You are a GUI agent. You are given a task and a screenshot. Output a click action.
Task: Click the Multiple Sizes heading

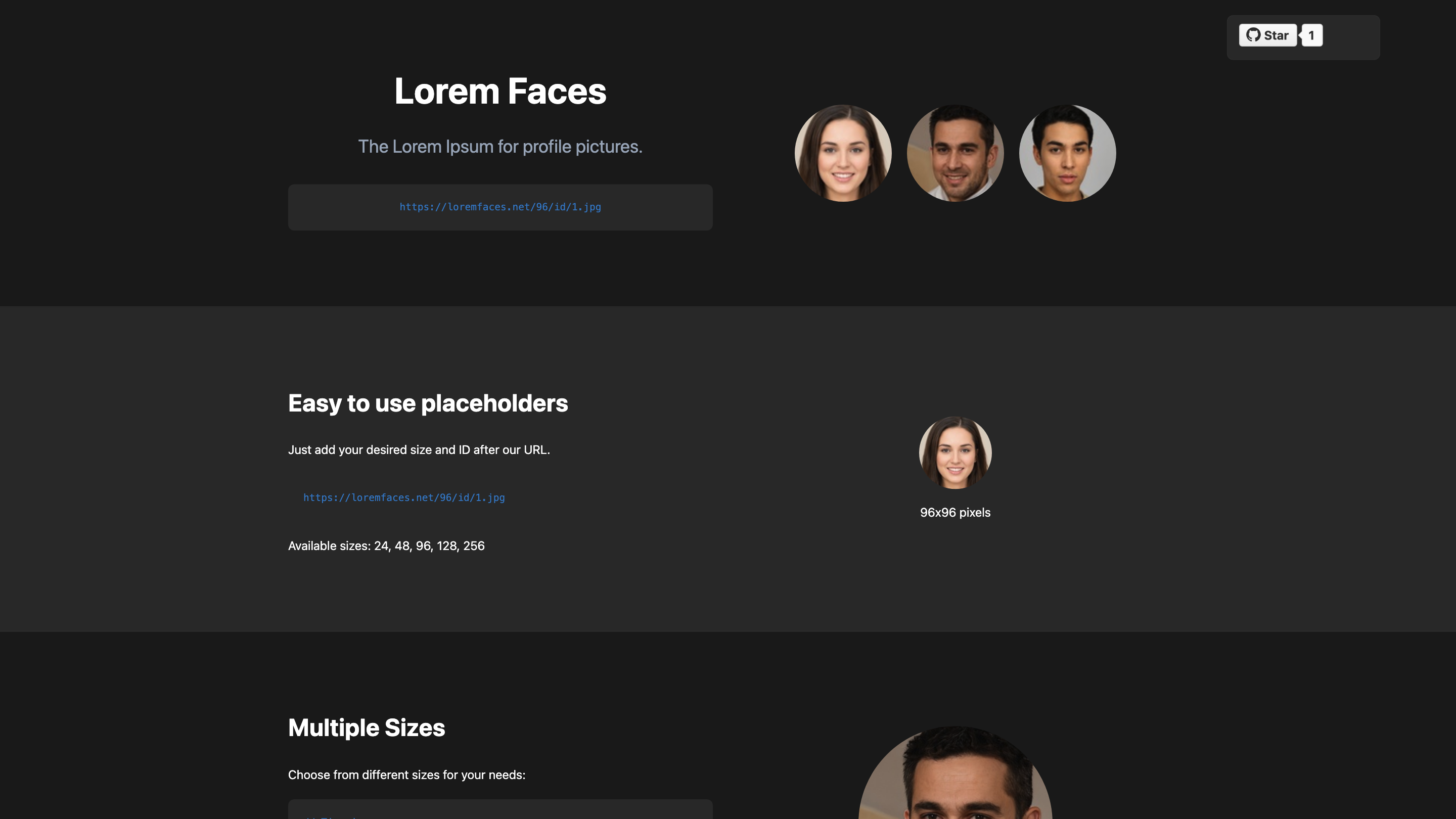point(367,727)
